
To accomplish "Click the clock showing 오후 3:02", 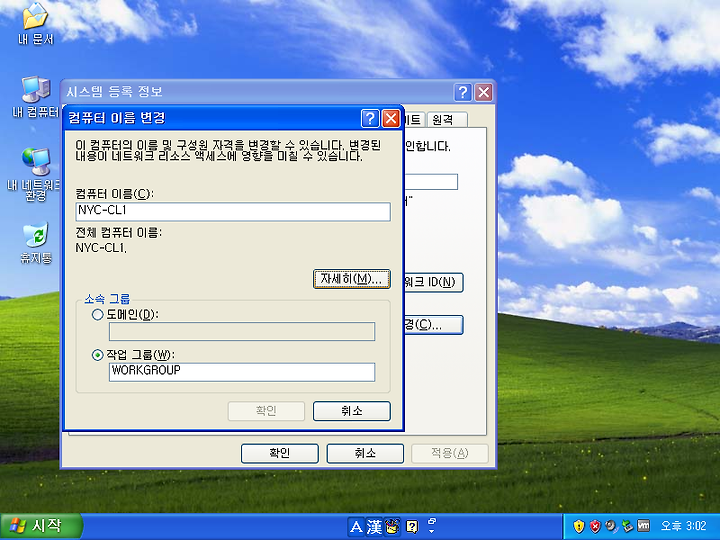I will point(683,526).
